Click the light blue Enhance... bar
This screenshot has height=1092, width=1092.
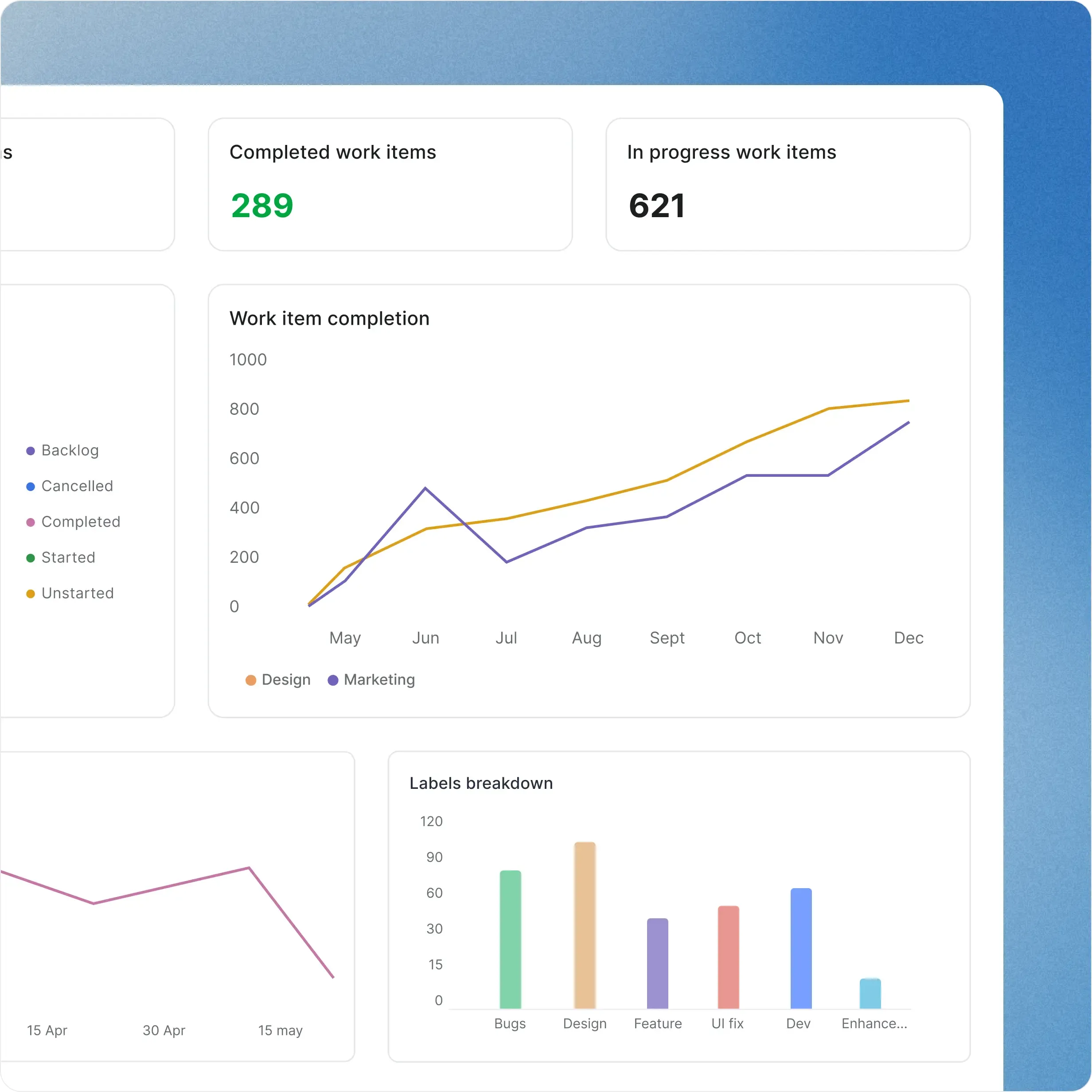point(870,993)
